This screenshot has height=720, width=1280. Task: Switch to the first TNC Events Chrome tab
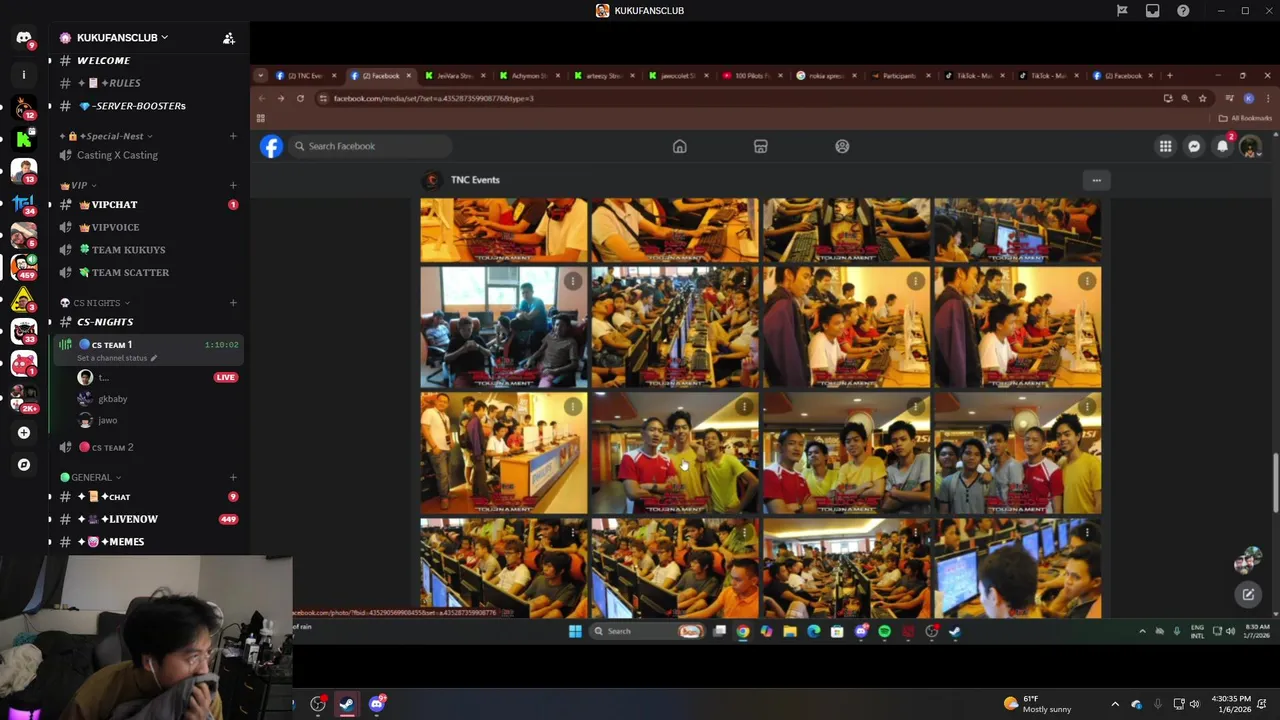305,76
